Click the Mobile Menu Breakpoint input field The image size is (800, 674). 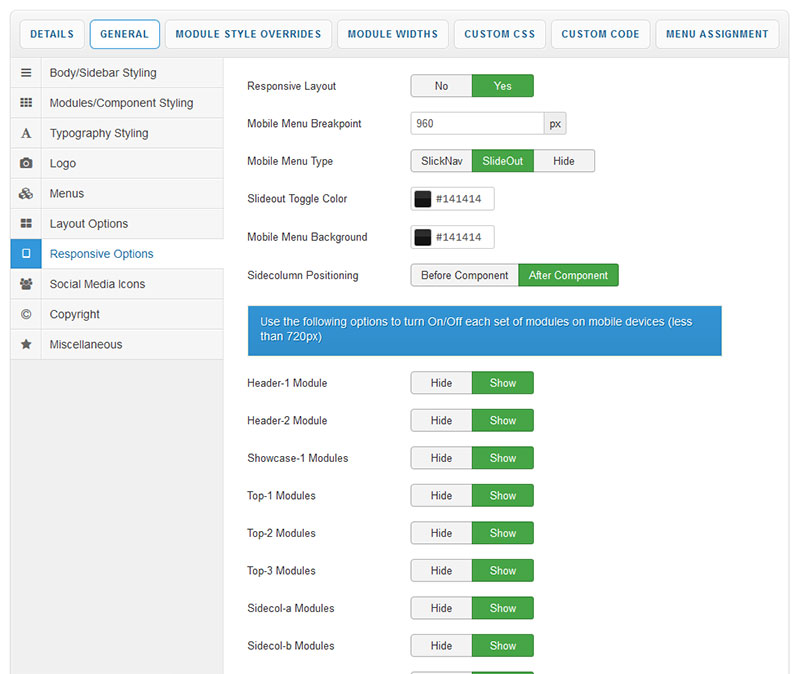477,124
